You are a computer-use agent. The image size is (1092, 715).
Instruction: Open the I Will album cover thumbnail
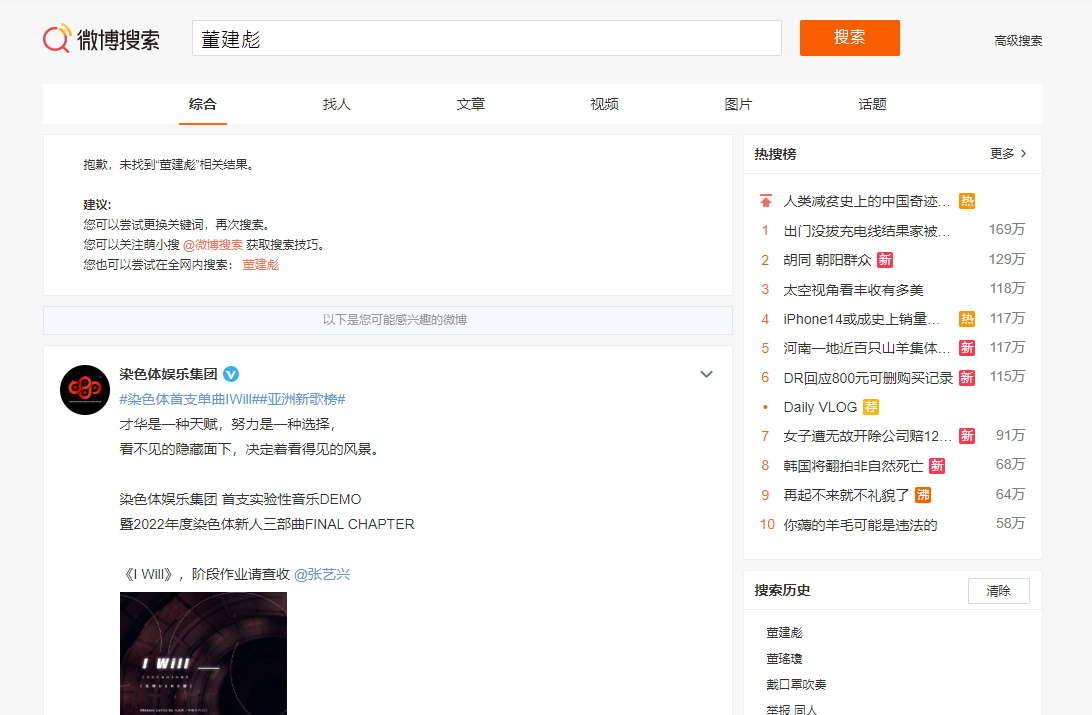tap(203, 652)
